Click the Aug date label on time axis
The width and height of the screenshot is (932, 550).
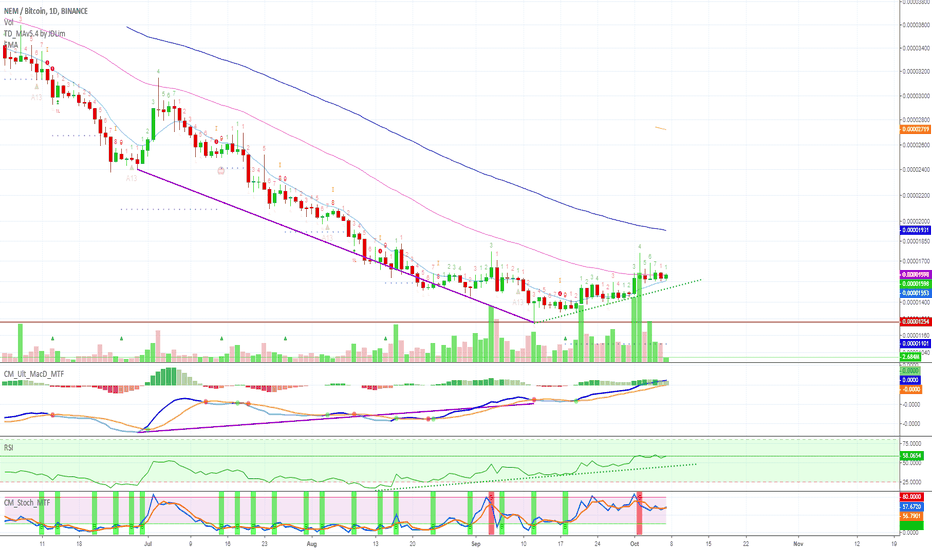point(312,543)
